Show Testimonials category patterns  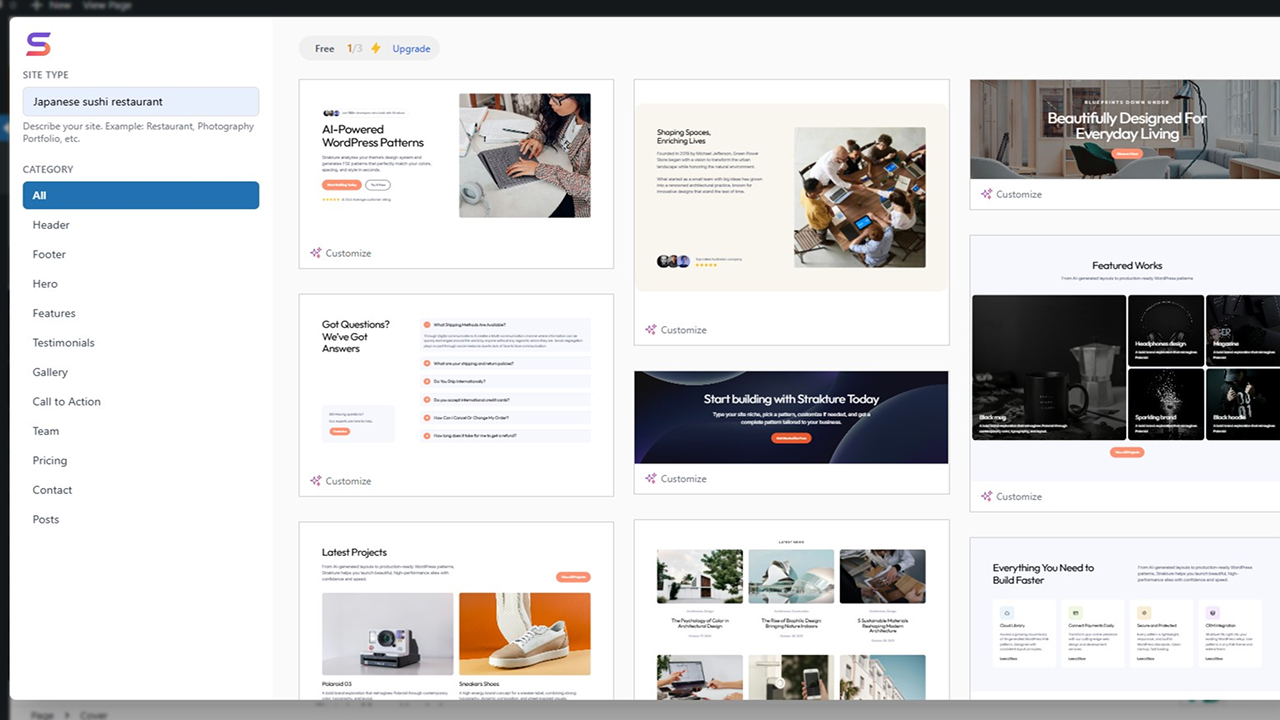pos(63,343)
